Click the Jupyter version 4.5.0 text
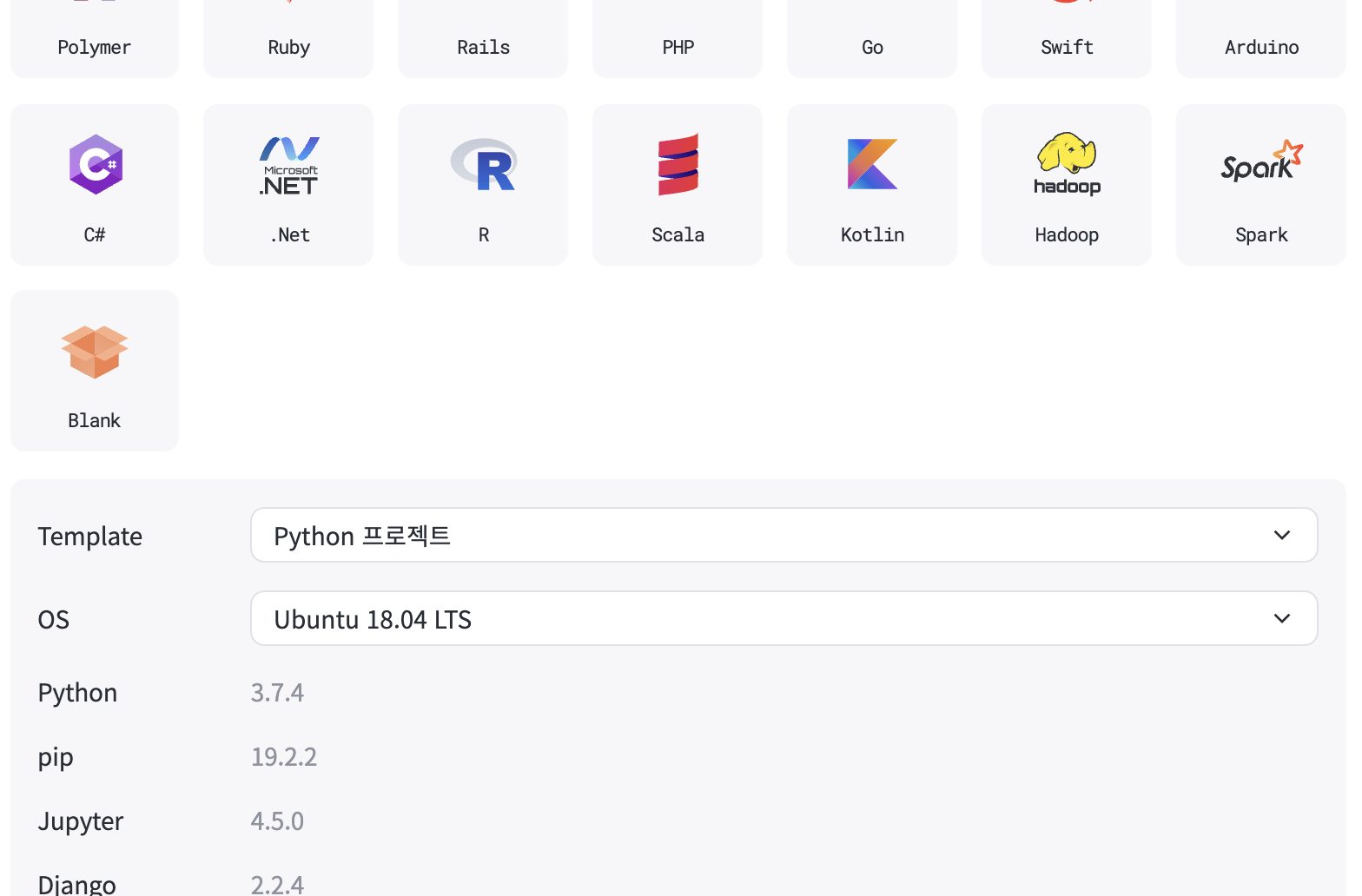This screenshot has height=896, width=1362. point(277,821)
